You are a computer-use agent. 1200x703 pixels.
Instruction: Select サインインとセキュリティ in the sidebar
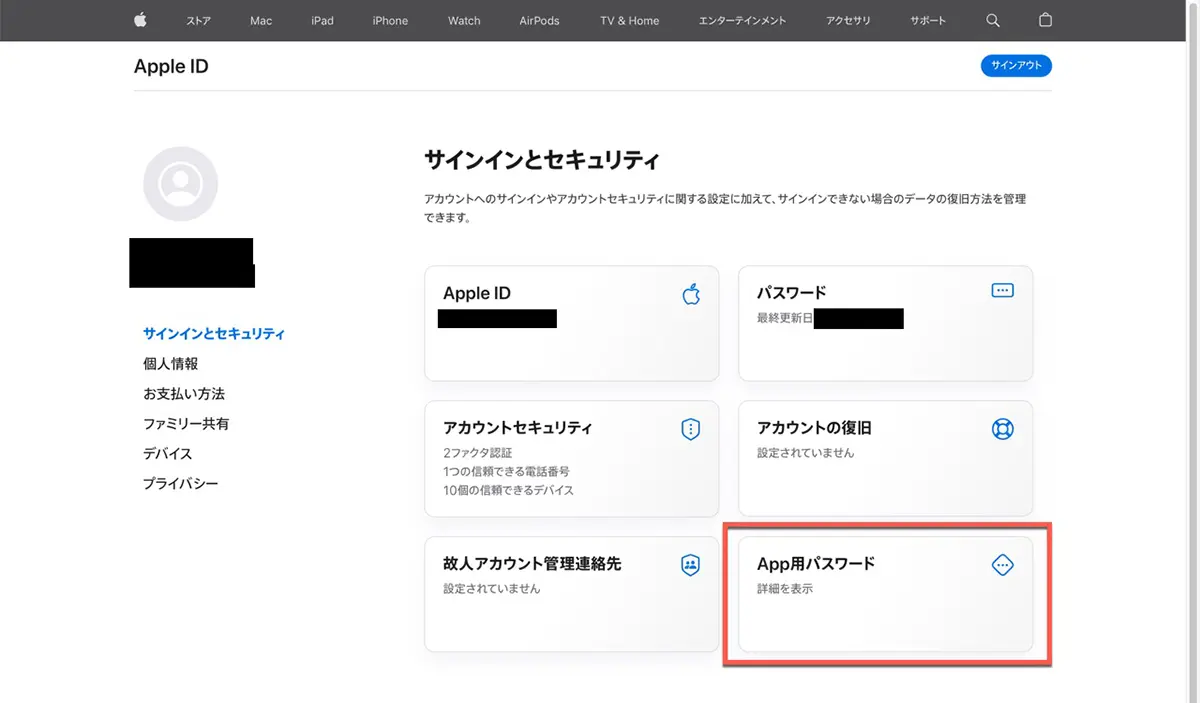click(x=214, y=334)
